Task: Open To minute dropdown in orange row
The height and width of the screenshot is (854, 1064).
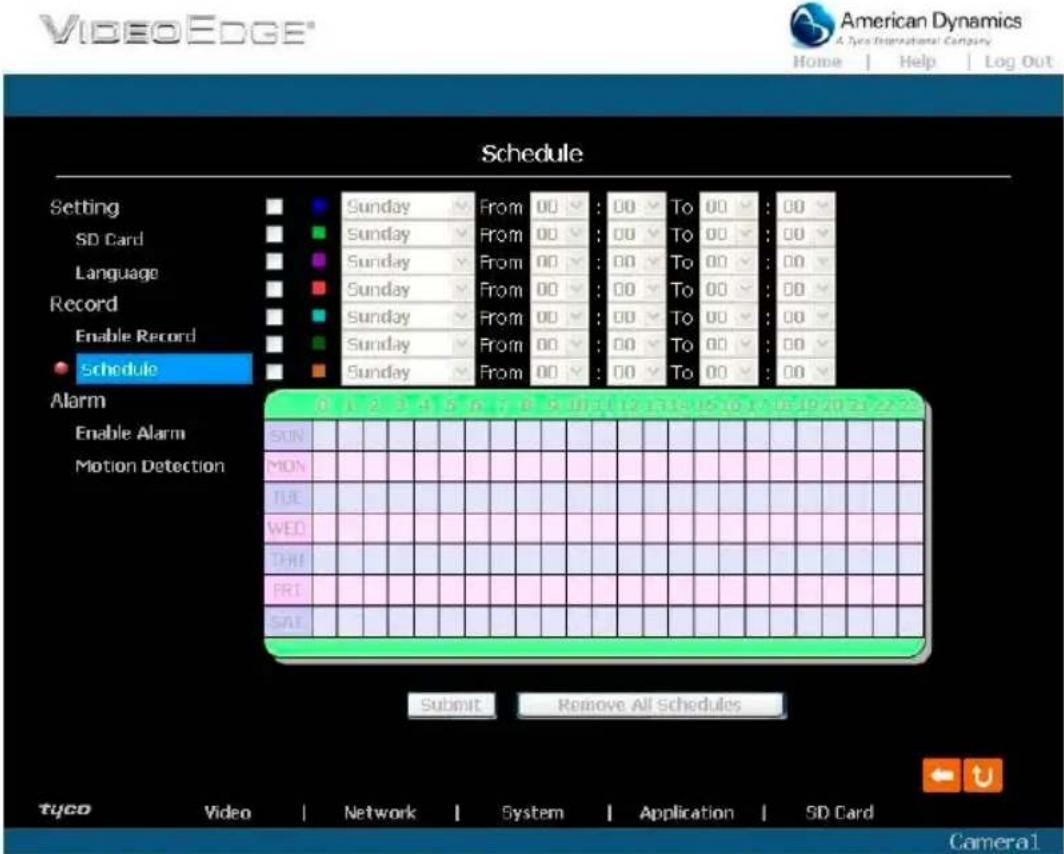Action: tap(806, 372)
